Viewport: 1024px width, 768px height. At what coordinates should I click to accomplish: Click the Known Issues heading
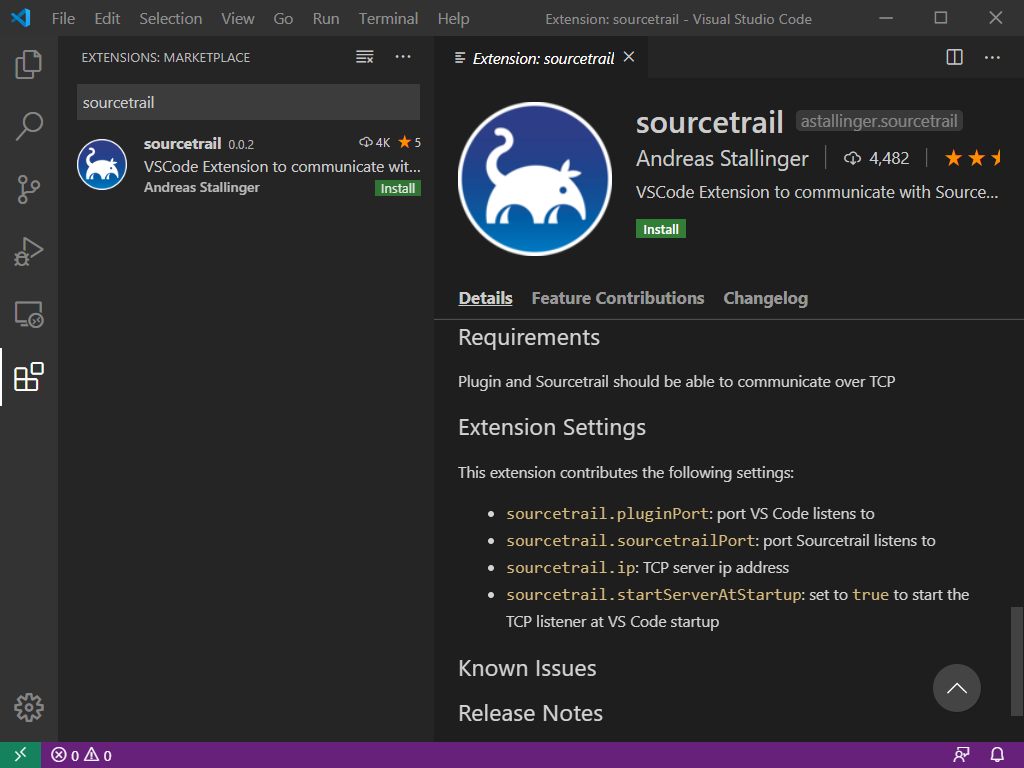pos(527,668)
